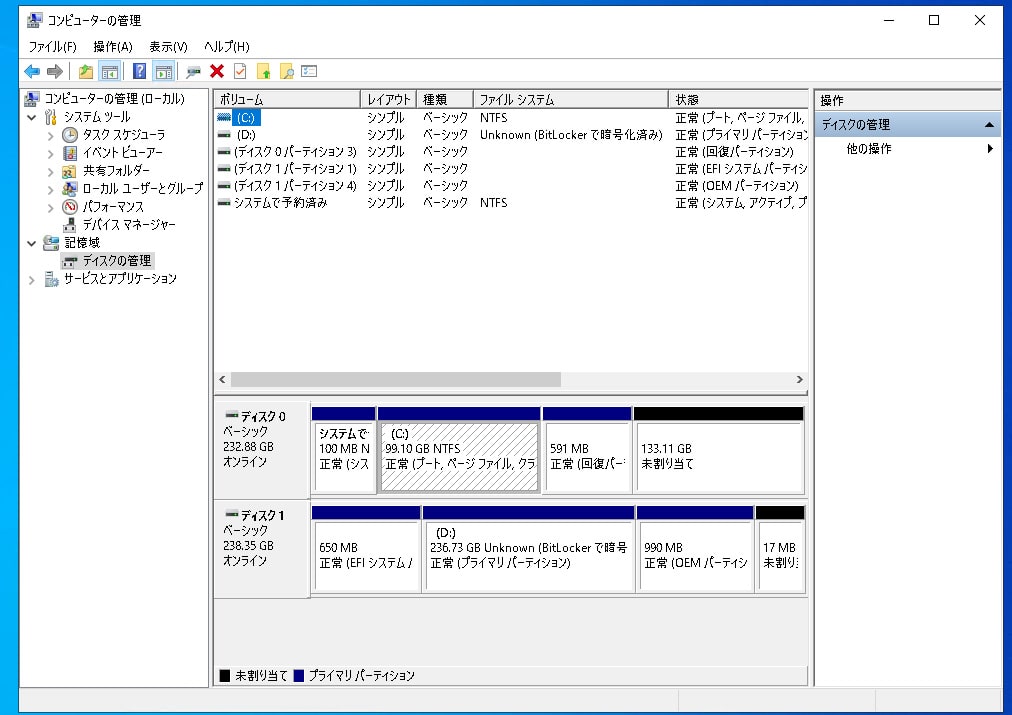Expand the サービスとアプリケーション node
Viewport: 1012px width, 715px height.
[x=33, y=279]
